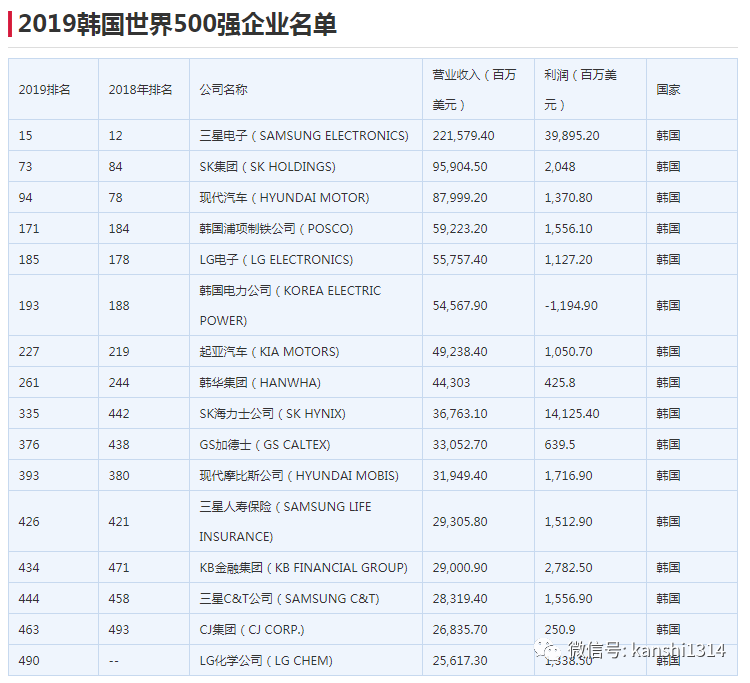
Task: Click profit value 425.8
Action: [560, 383]
